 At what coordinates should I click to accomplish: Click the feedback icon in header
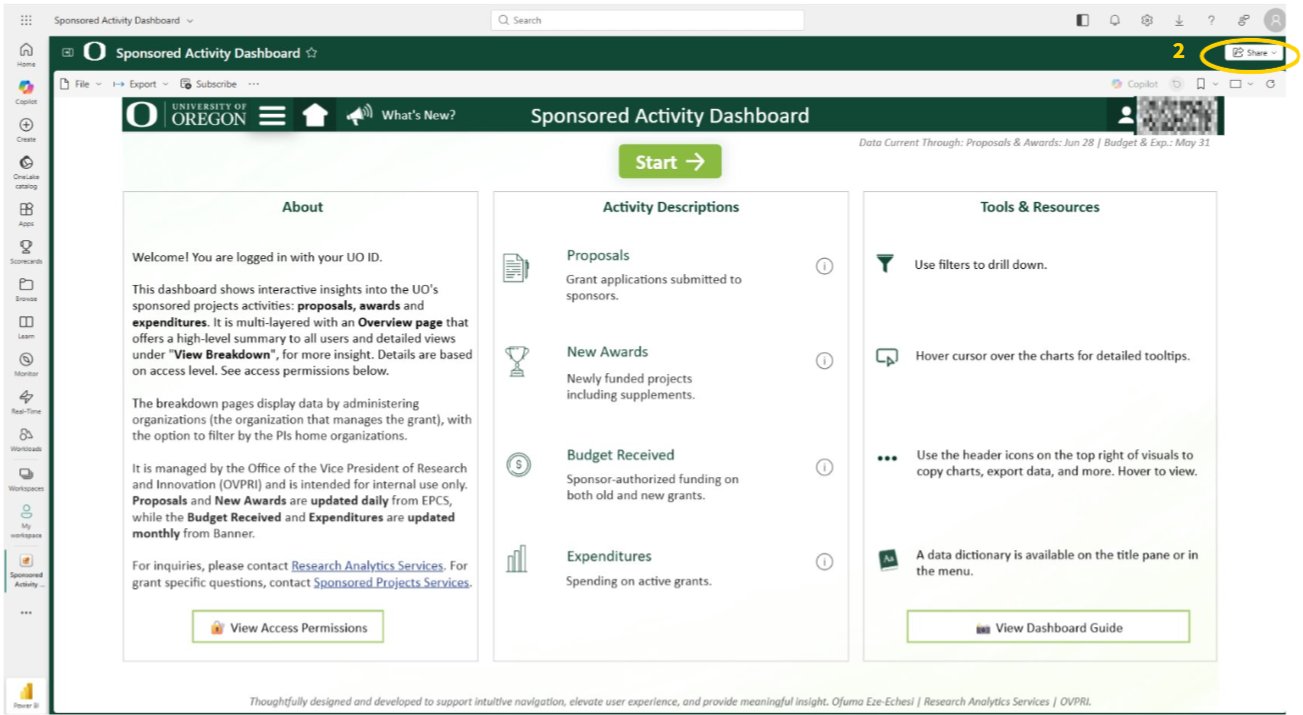click(1243, 20)
